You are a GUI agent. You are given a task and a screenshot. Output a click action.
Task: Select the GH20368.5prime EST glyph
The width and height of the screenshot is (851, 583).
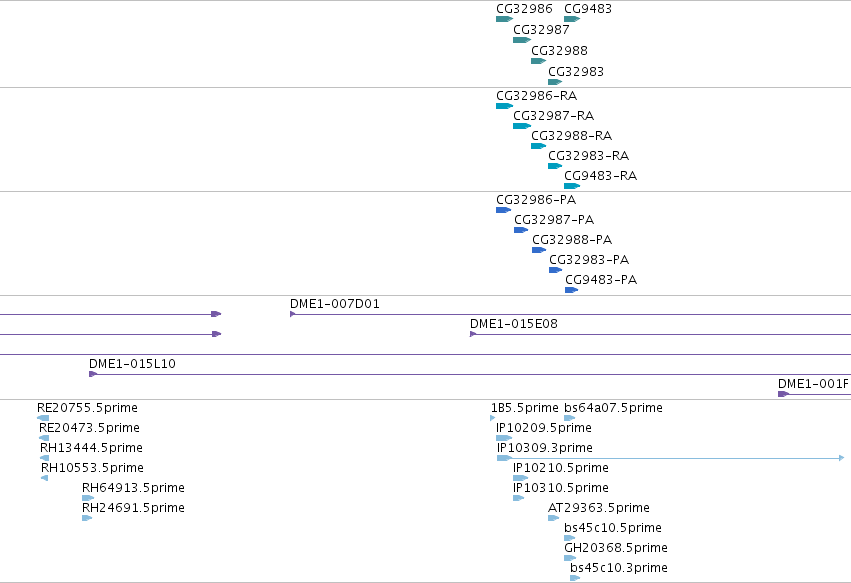[x=570, y=558]
